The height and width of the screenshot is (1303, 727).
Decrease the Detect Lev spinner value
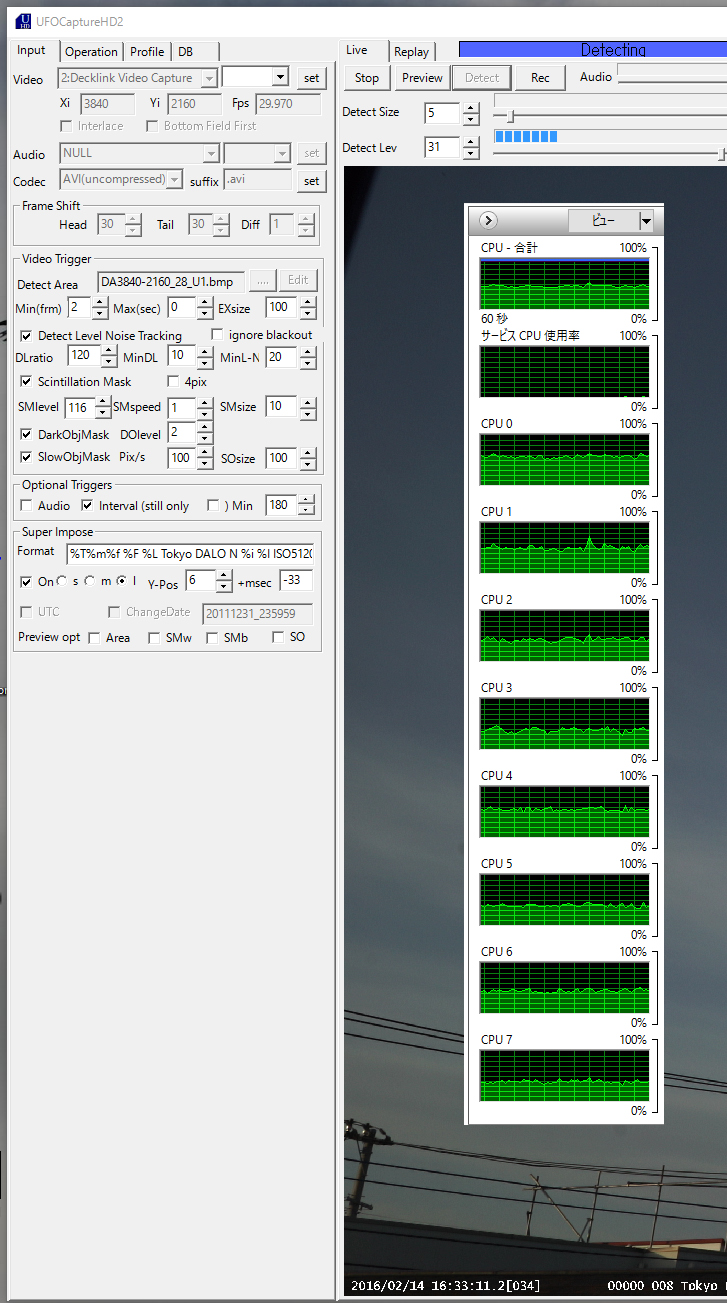[471, 153]
